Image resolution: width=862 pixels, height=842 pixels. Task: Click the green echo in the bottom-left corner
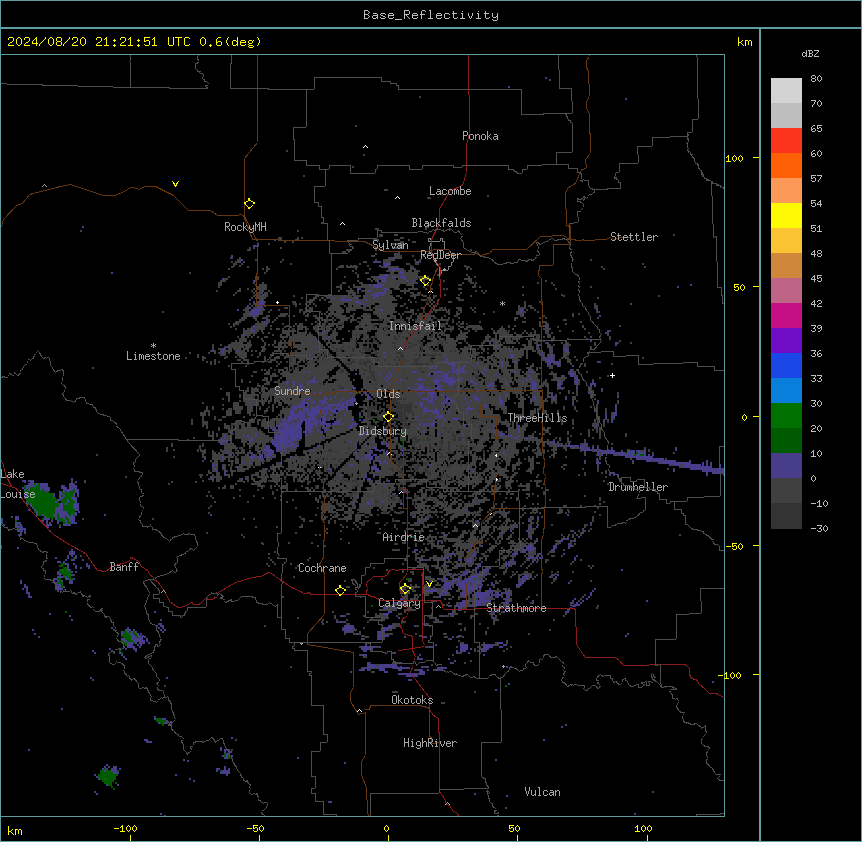coord(107,776)
